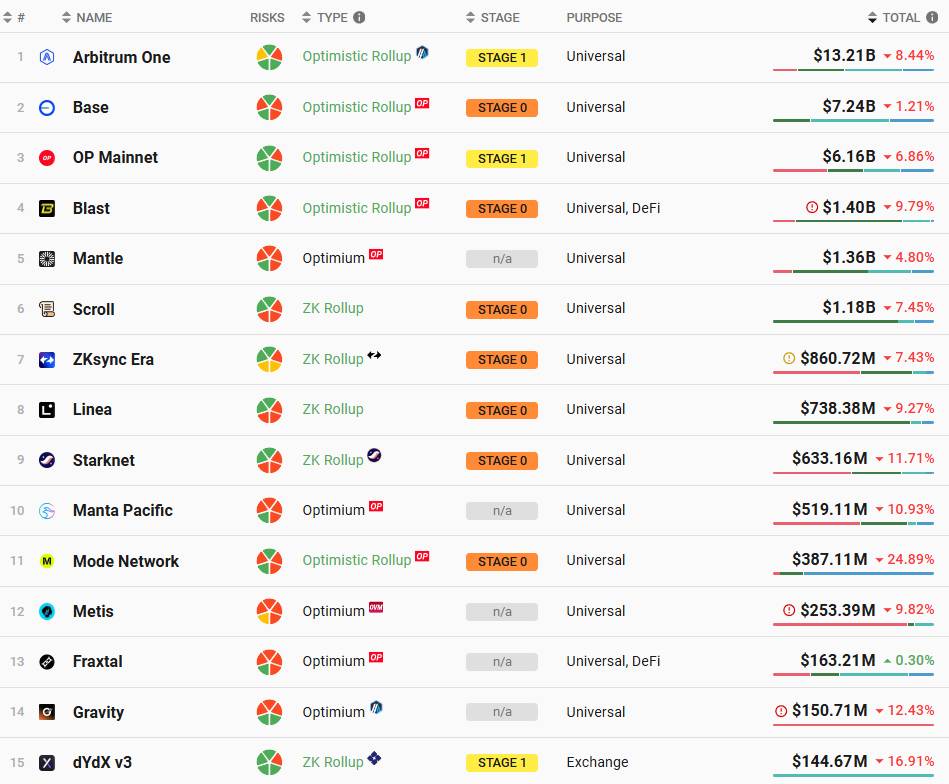Click the token breakdown bar under Arbitrum One total

pyautogui.click(x=853, y=70)
